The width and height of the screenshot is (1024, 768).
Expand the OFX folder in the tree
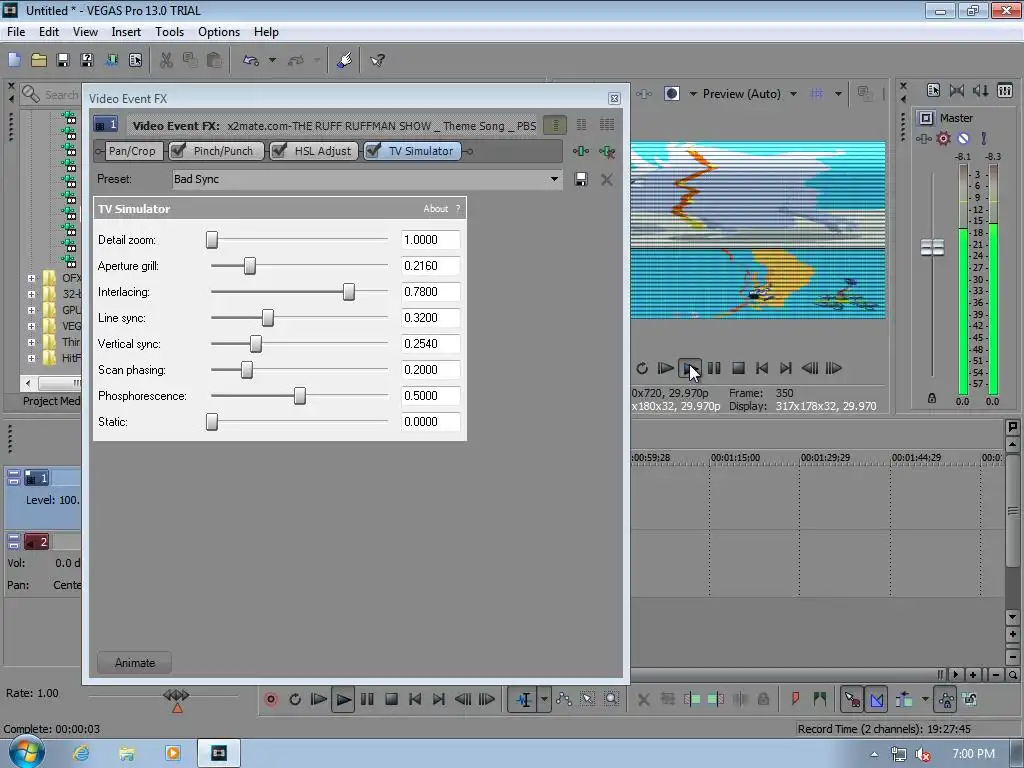[31, 278]
